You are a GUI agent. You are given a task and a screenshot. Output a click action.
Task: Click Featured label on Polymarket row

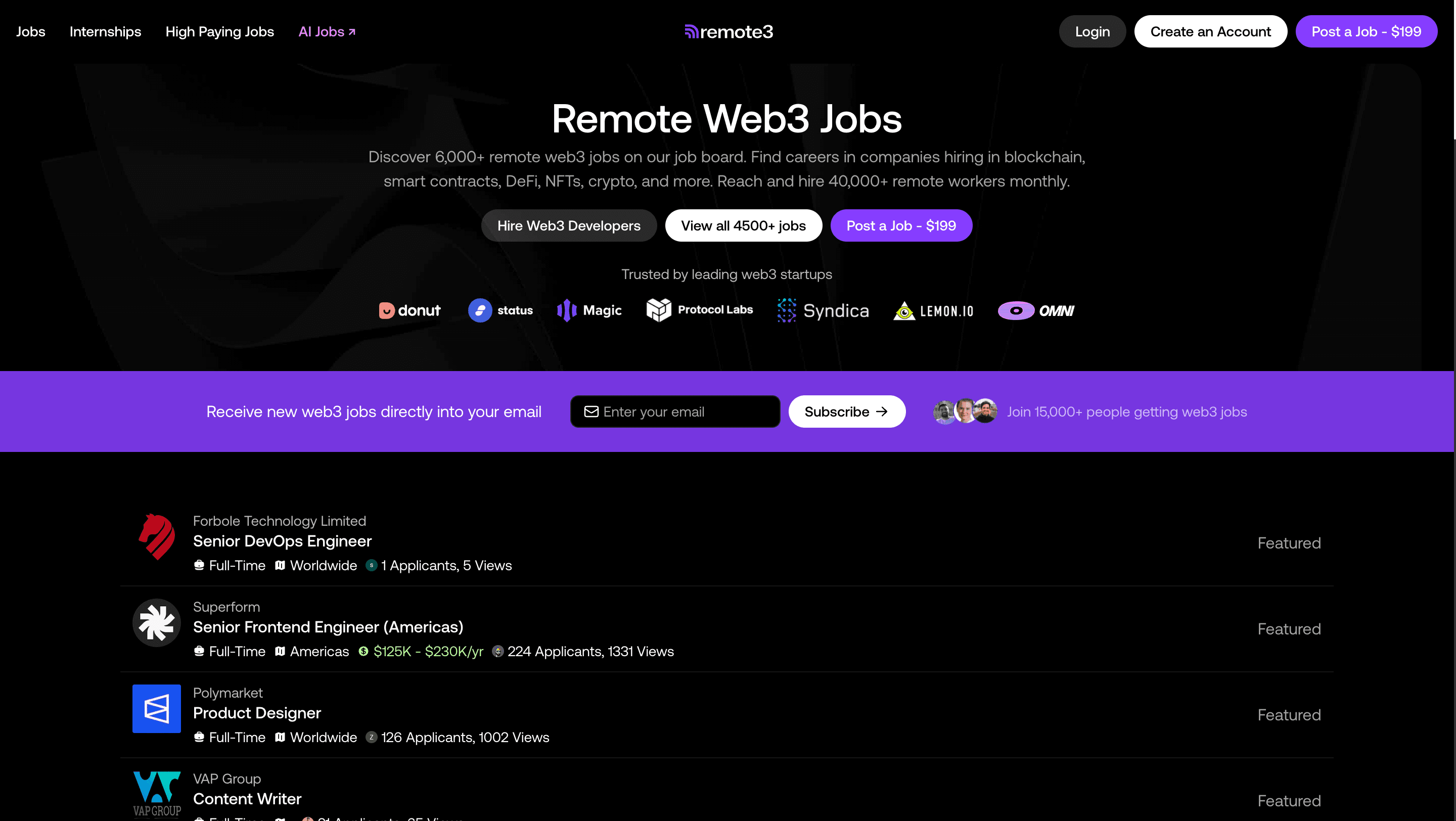[1289, 715]
